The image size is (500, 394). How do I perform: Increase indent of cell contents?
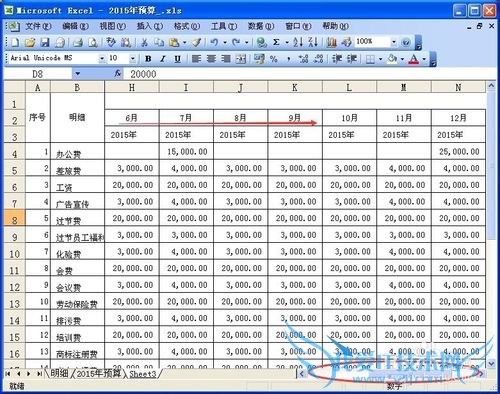352,59
